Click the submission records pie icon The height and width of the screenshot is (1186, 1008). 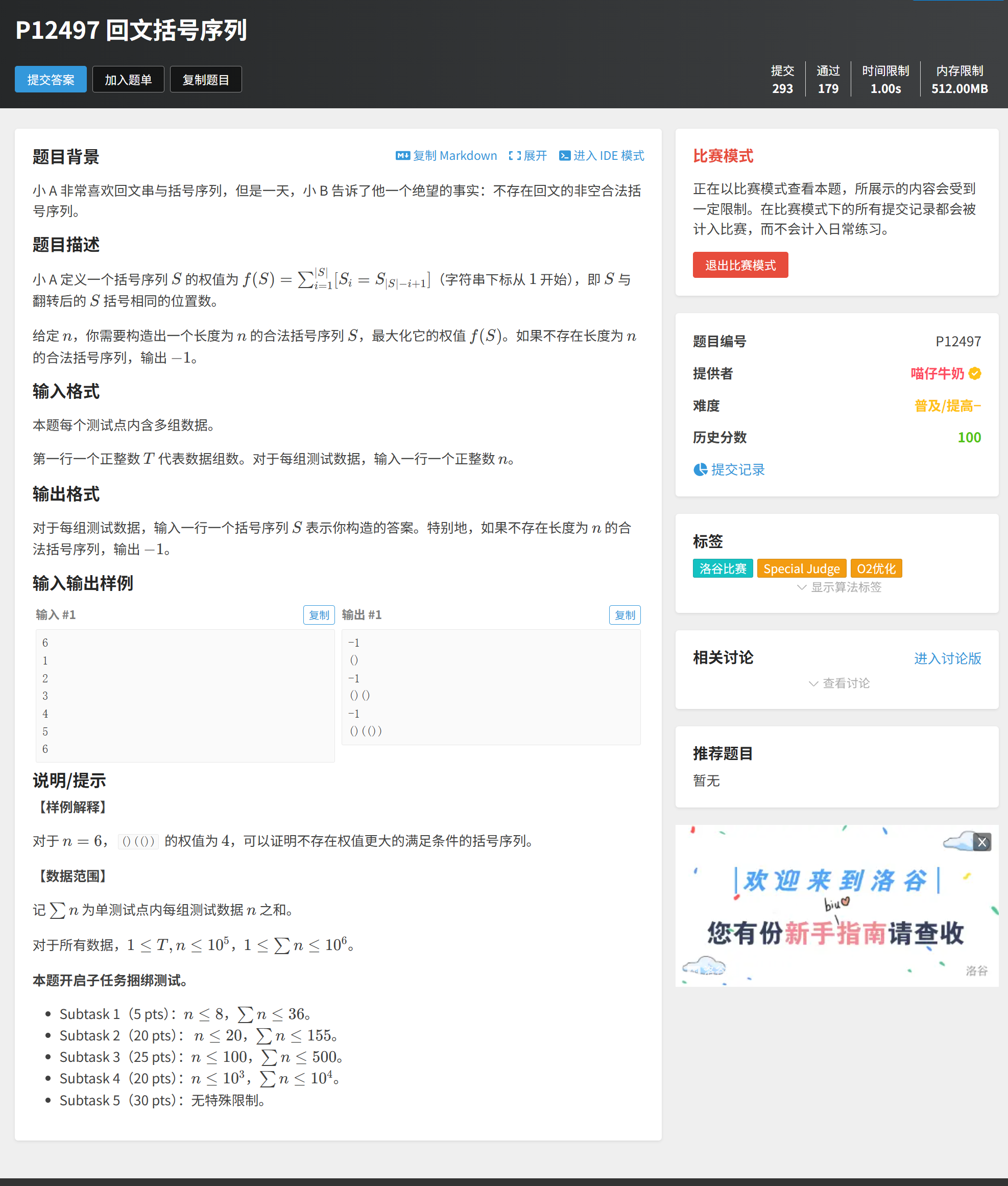[x=700, y=470]
